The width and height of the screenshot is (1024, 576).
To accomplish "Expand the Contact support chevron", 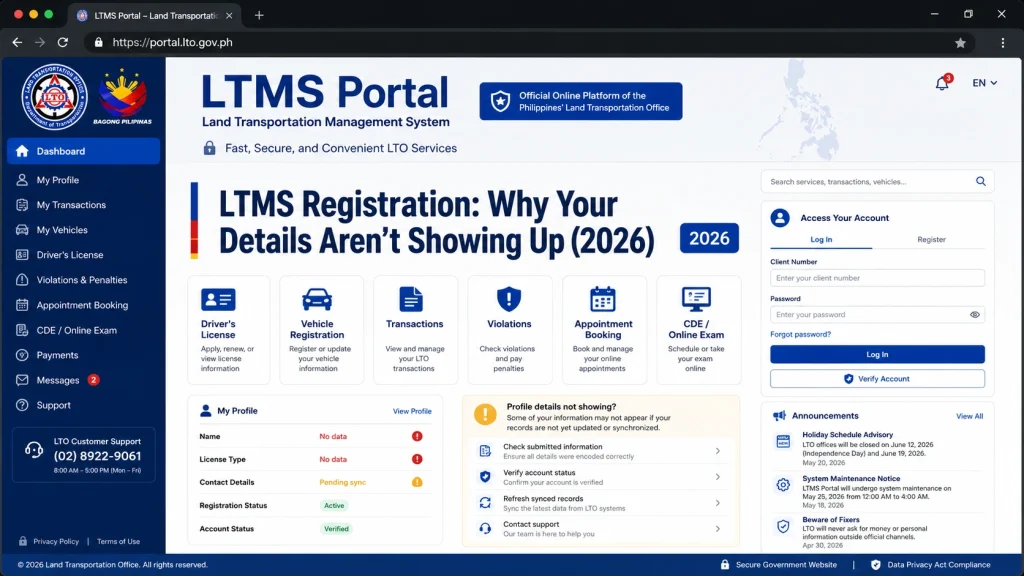I will click(x=717, y=529).
